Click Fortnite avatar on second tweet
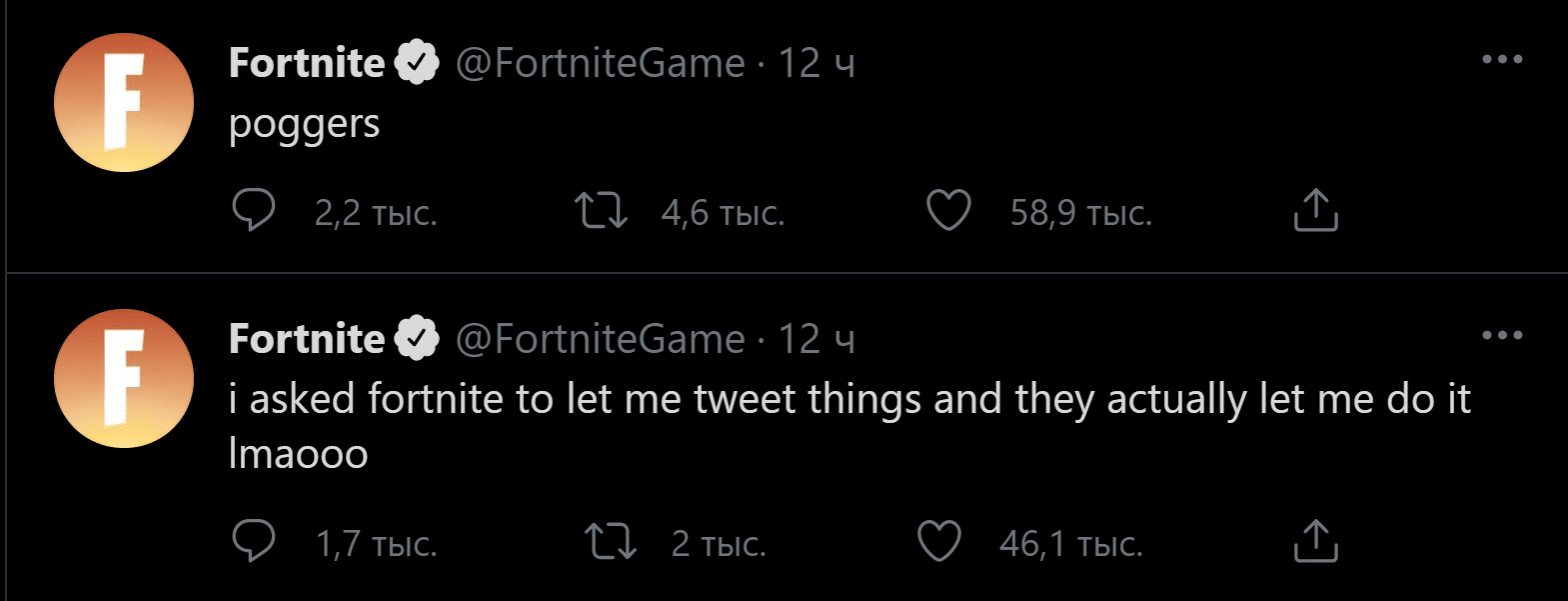 click(x=123, y=379)
